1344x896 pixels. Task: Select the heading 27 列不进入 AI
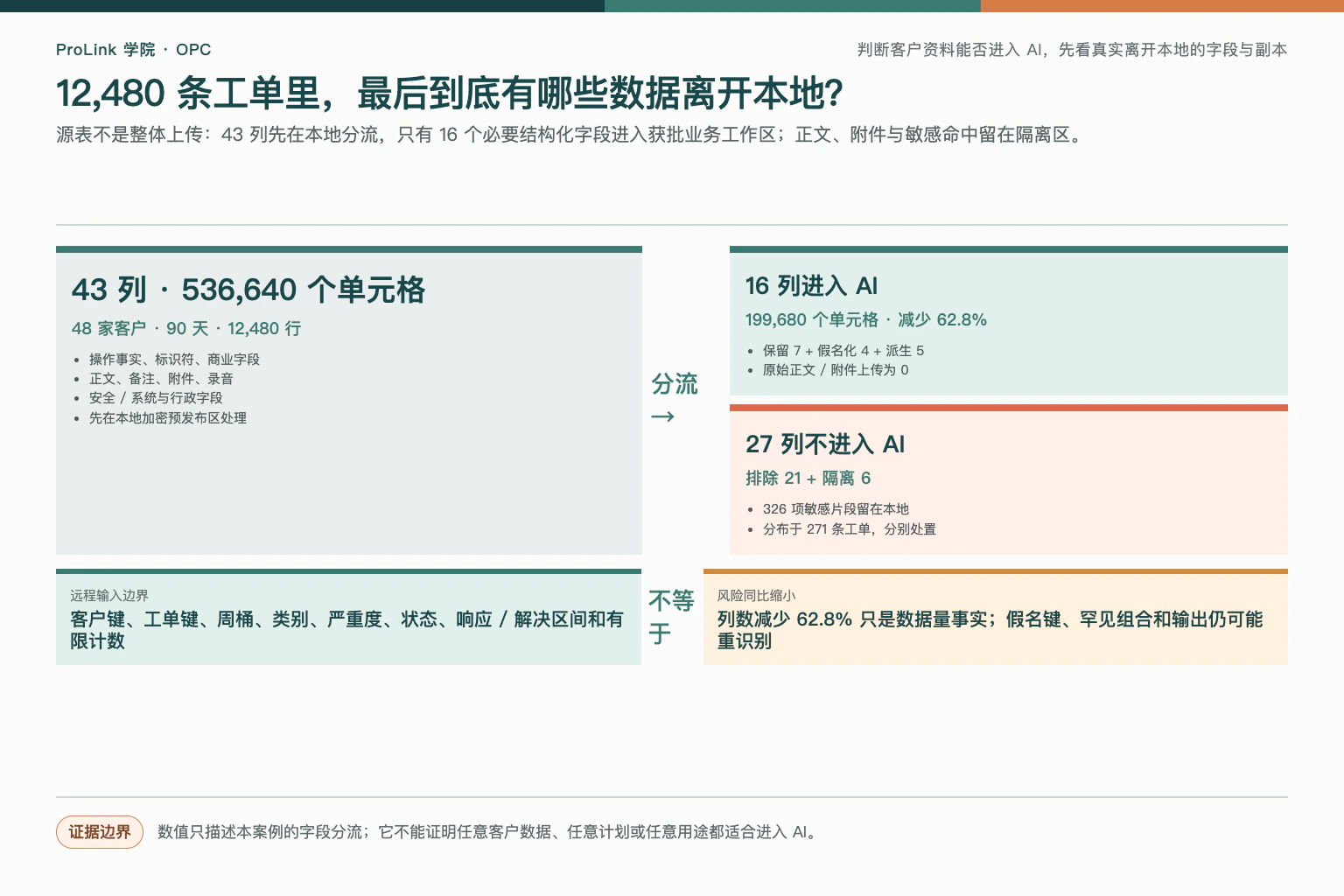(825, 444)
